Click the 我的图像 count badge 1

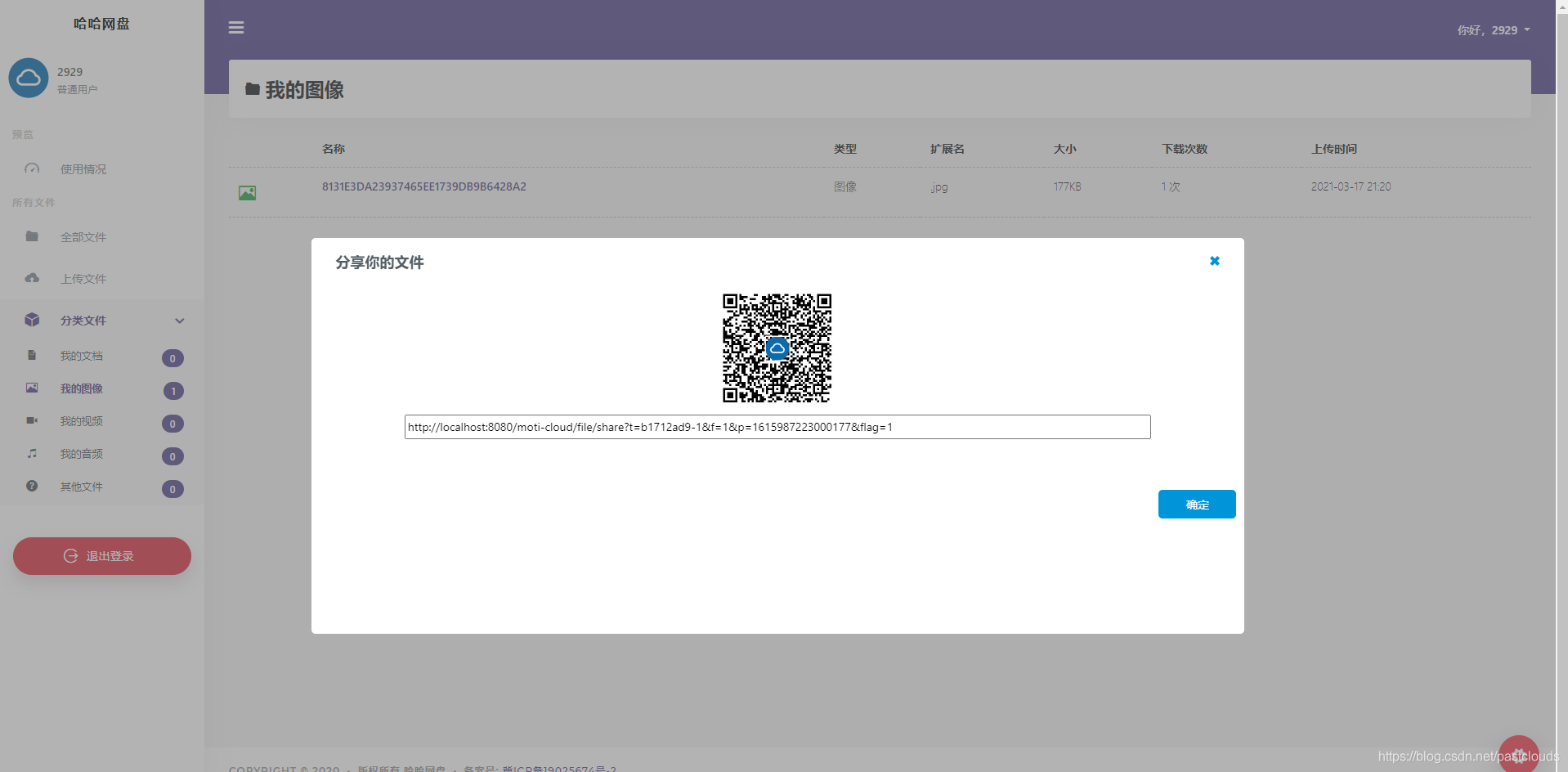point(173,391)
